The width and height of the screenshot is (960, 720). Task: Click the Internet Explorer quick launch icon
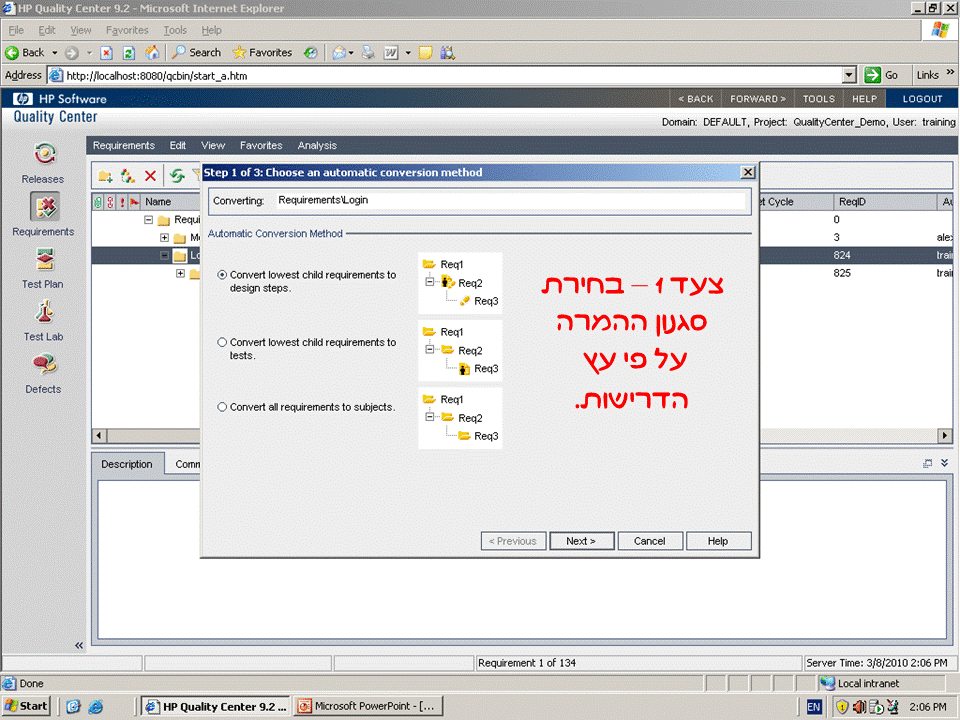96,707
